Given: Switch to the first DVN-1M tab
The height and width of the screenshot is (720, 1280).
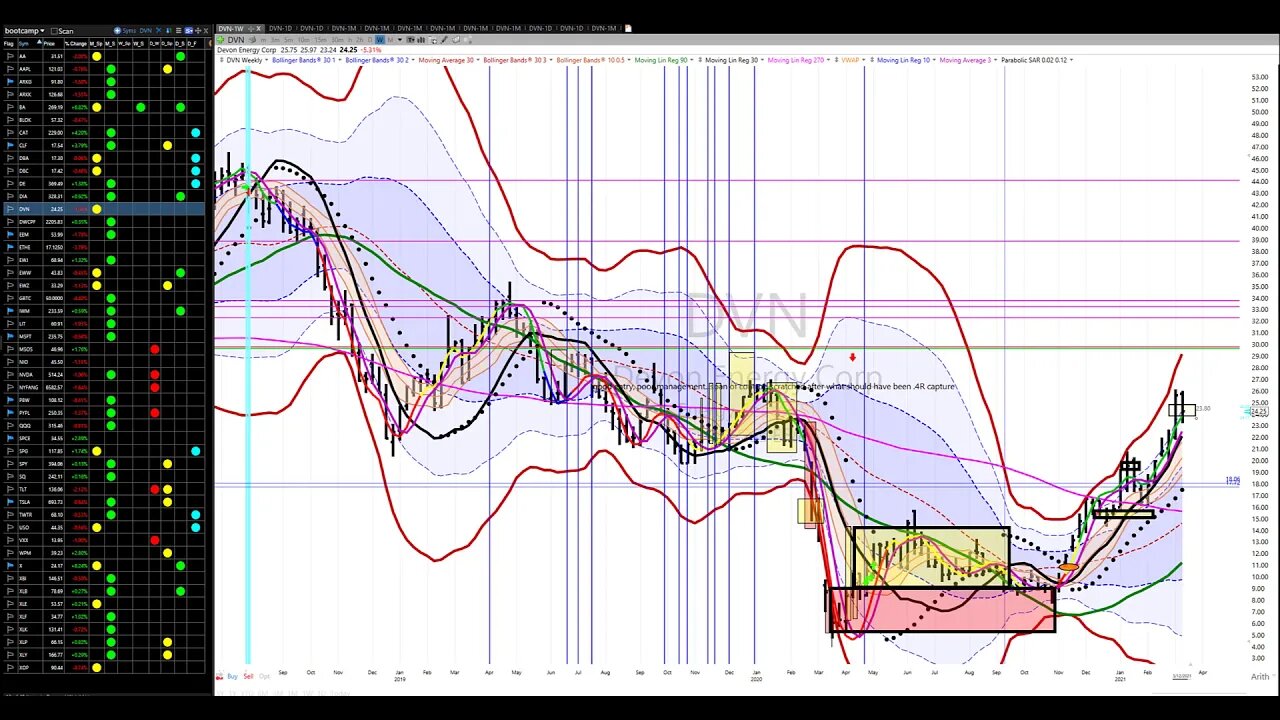Looking at the screenshot, I should click(x=344, y=28).
